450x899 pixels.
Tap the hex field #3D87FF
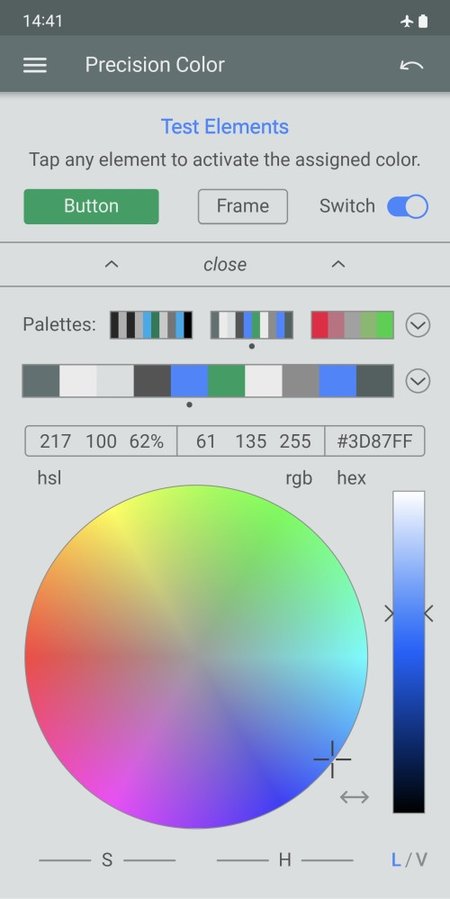click(x=375, y=441)
